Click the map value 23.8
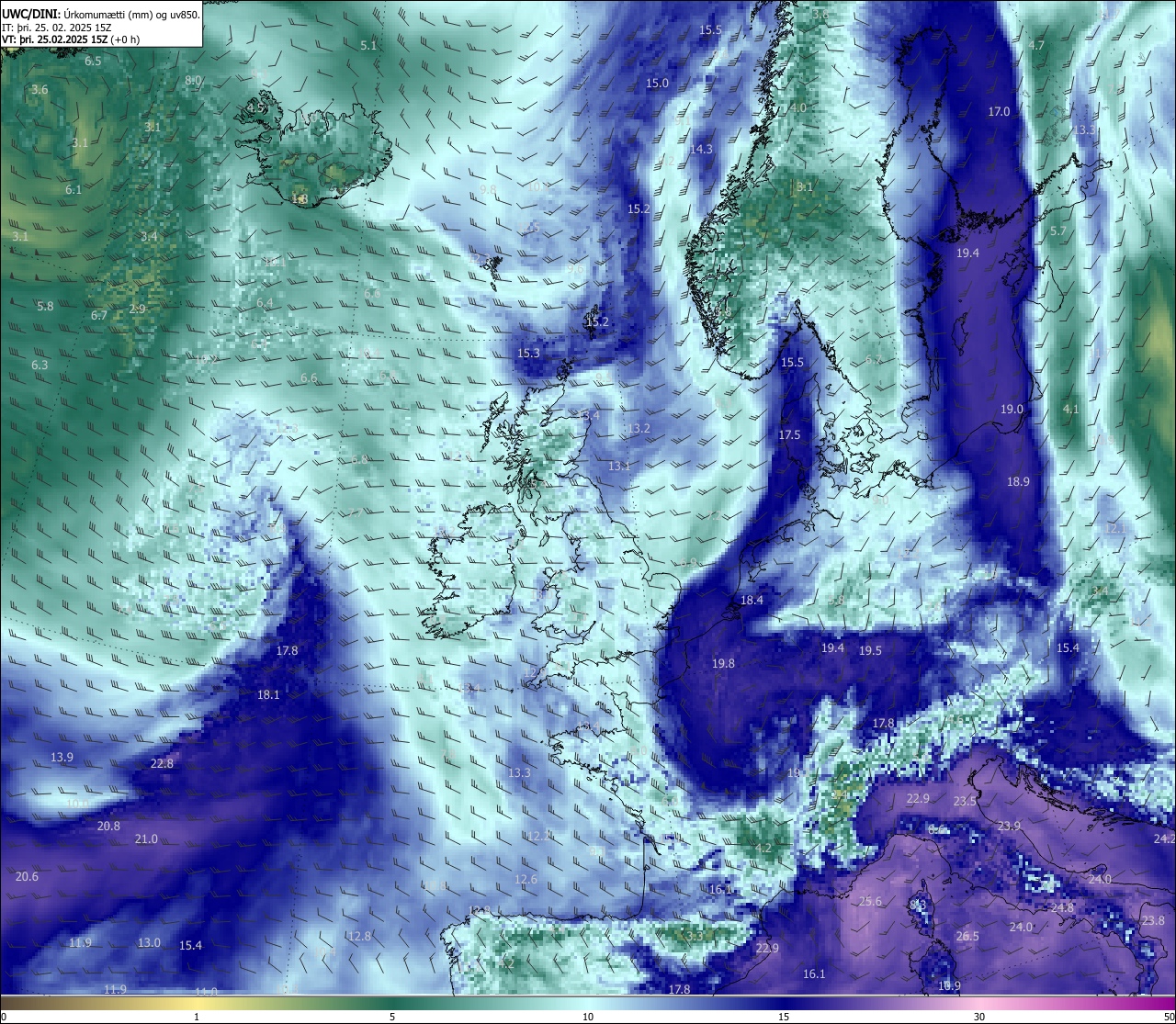 tap(1153, 921)
